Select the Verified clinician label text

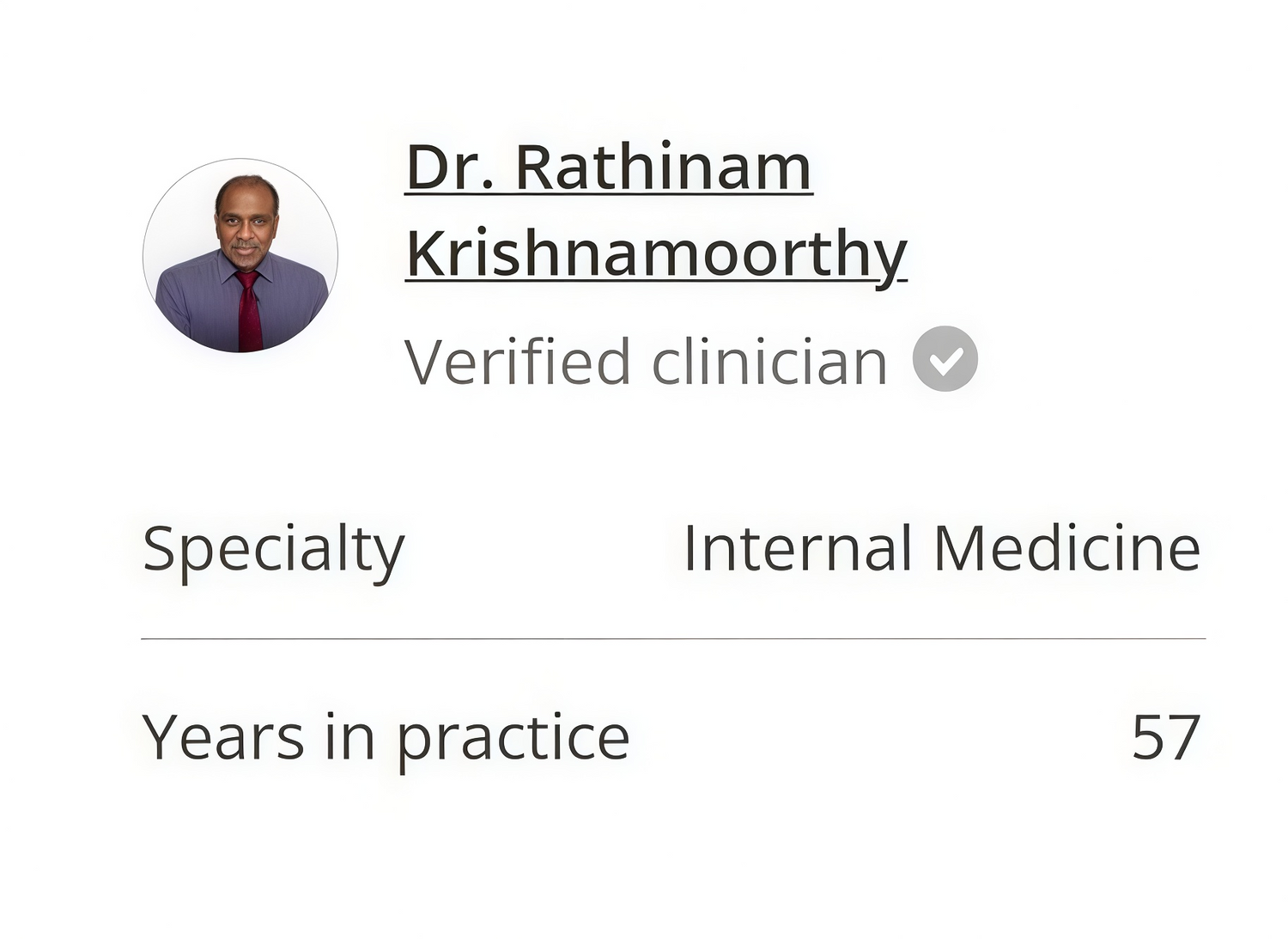[646, 362]
